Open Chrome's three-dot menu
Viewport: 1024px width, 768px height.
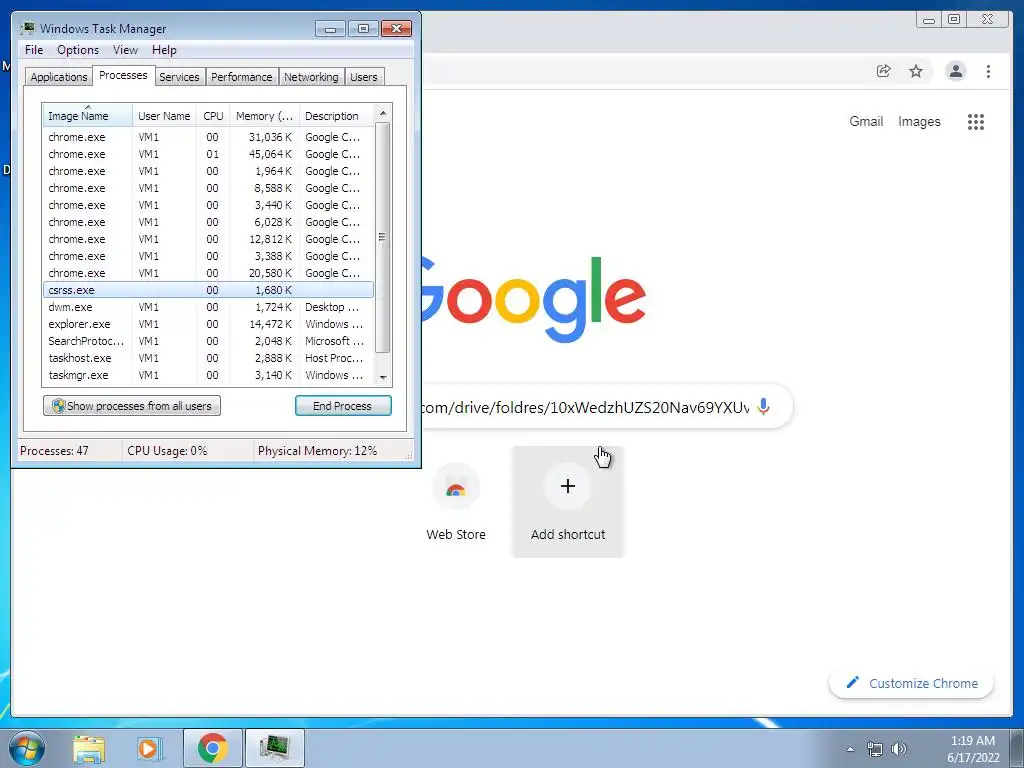pyautogui.click(x=988, y=71)
